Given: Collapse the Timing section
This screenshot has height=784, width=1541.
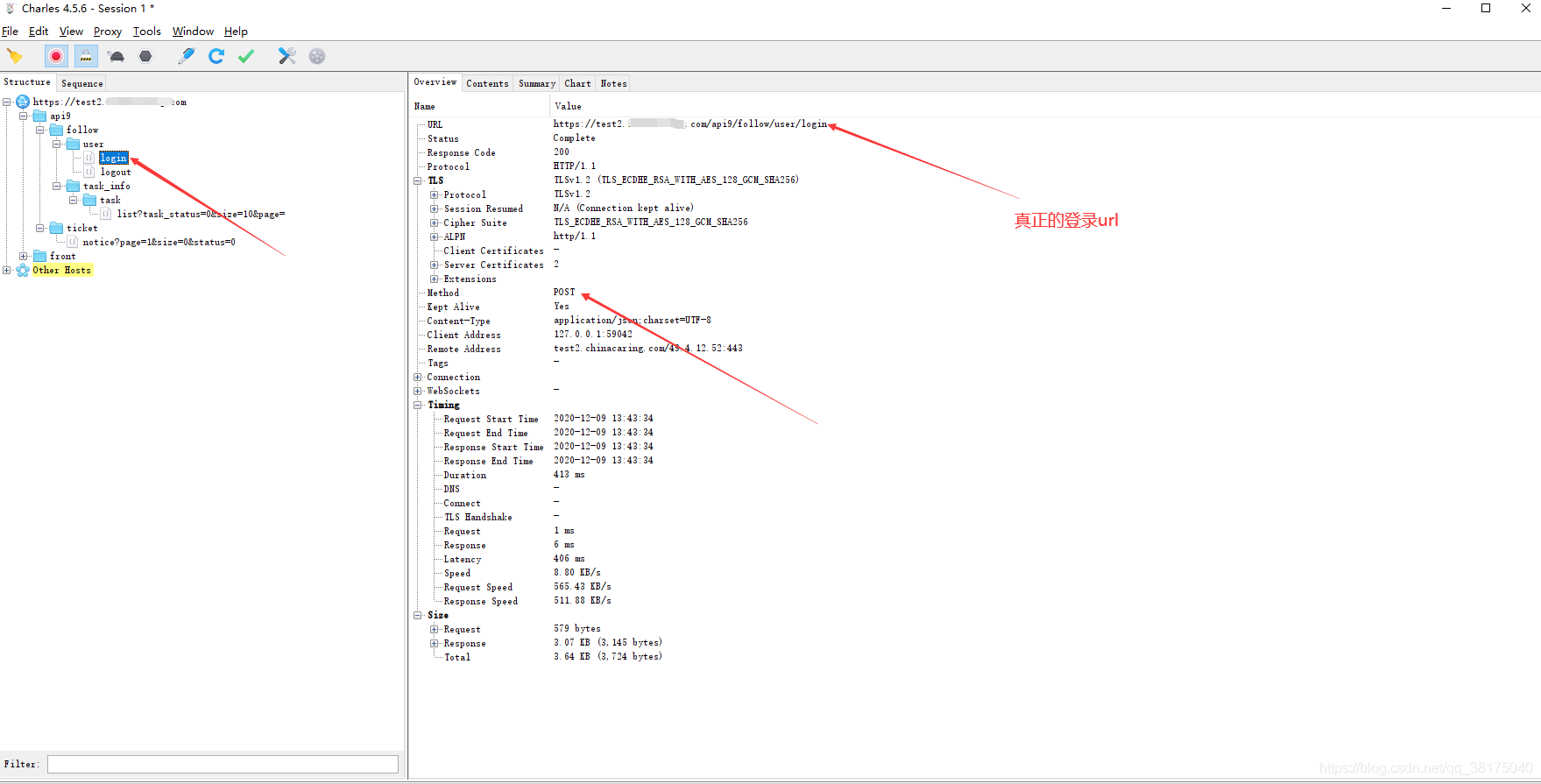Looking at the screenshot, I should [418, 406].
